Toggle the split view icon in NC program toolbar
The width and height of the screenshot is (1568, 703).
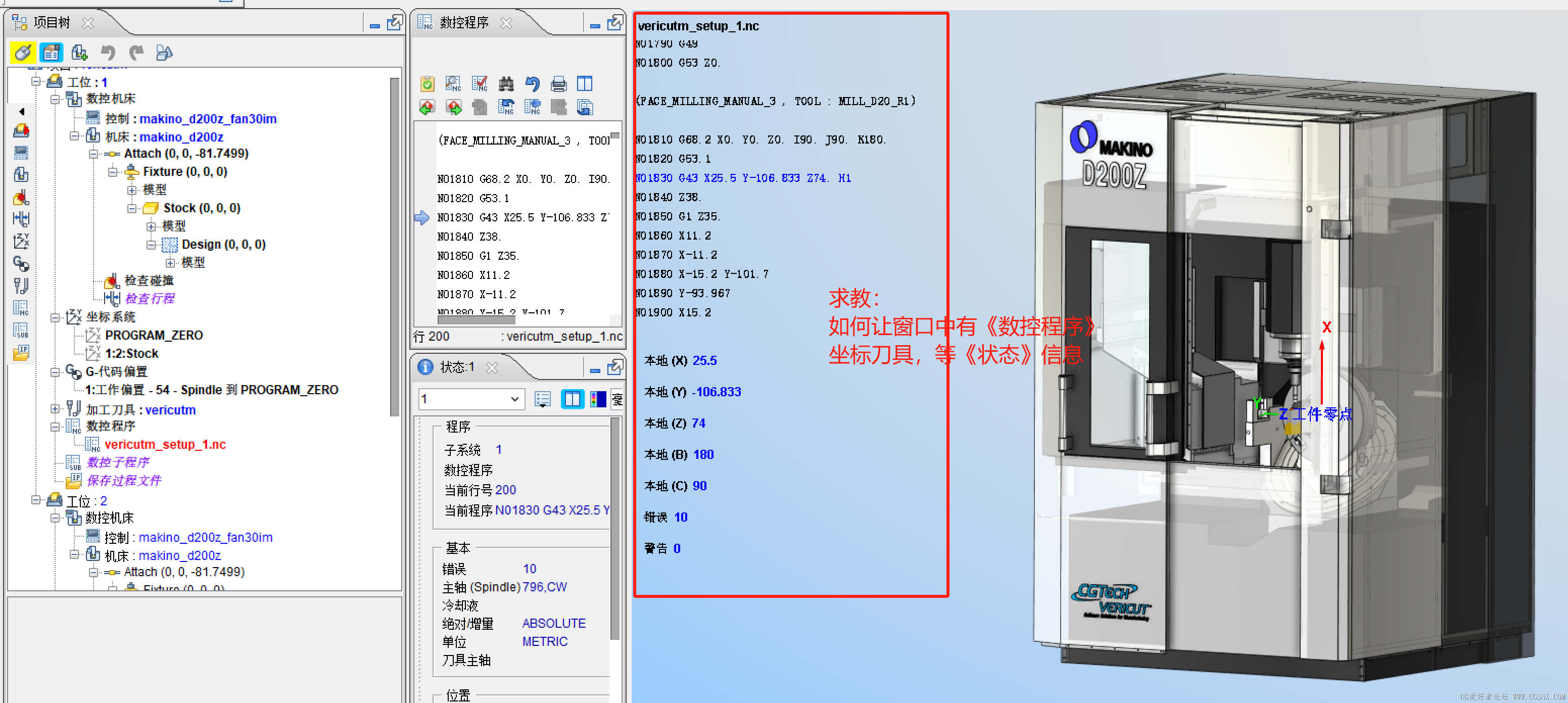(x=584, y=83)
